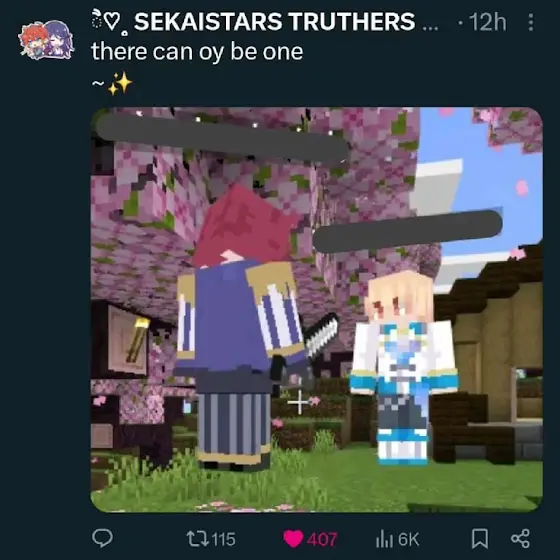Open the blonde character in the image

click(x=403, y=368)
